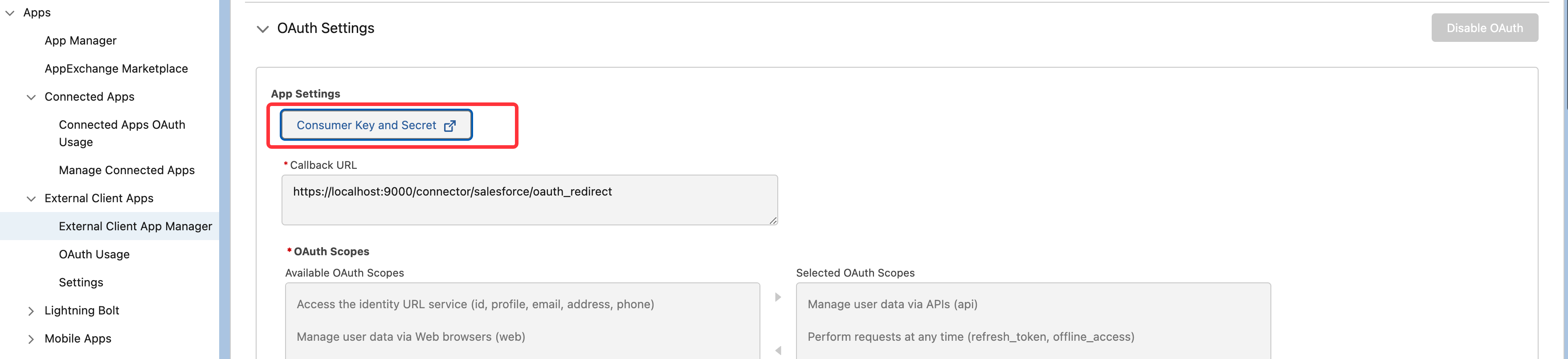Click into the Callback URL field
This screenshot has width=1568, height=359.
[529, 200]
